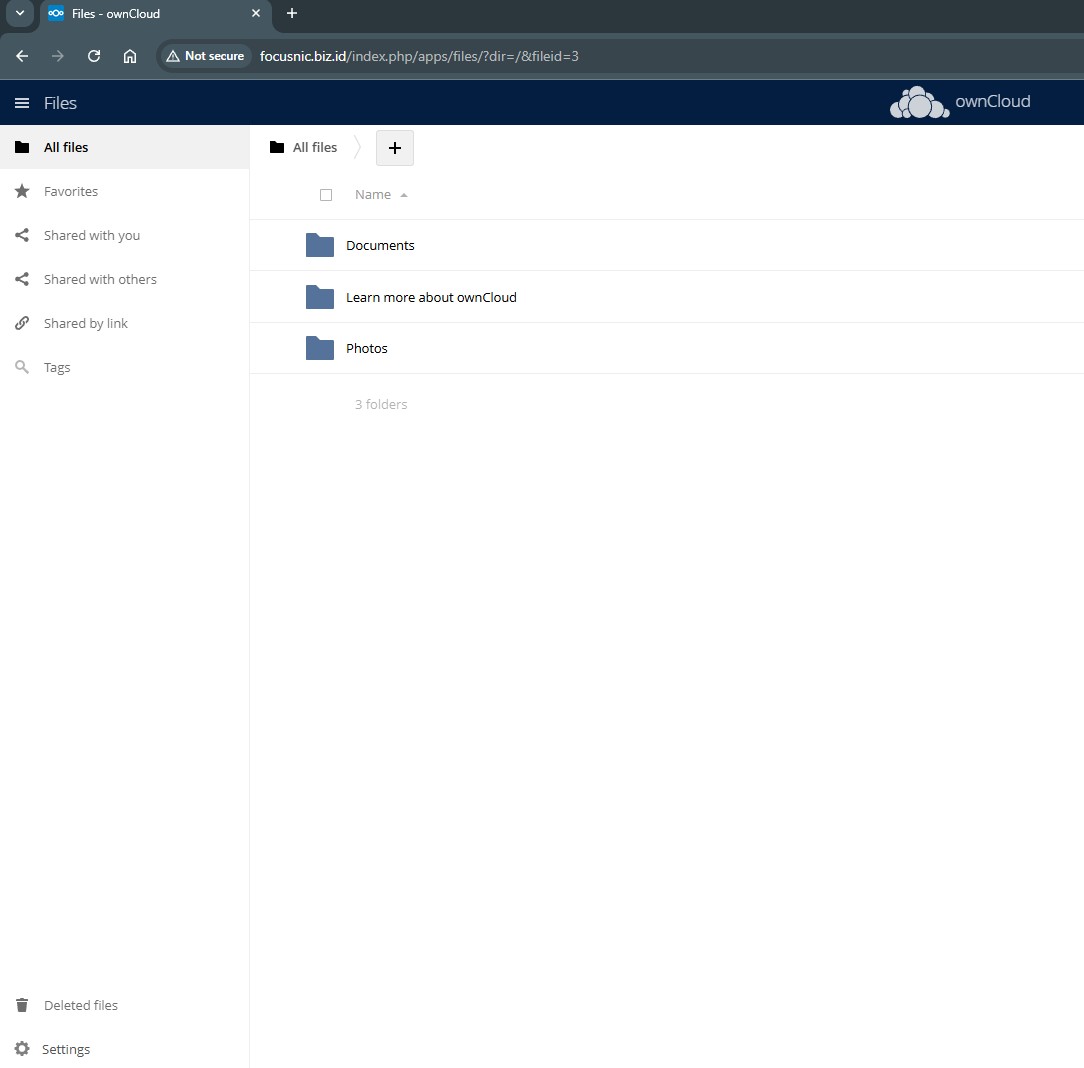Sort files by Name column arrow

tap(404, 195)
